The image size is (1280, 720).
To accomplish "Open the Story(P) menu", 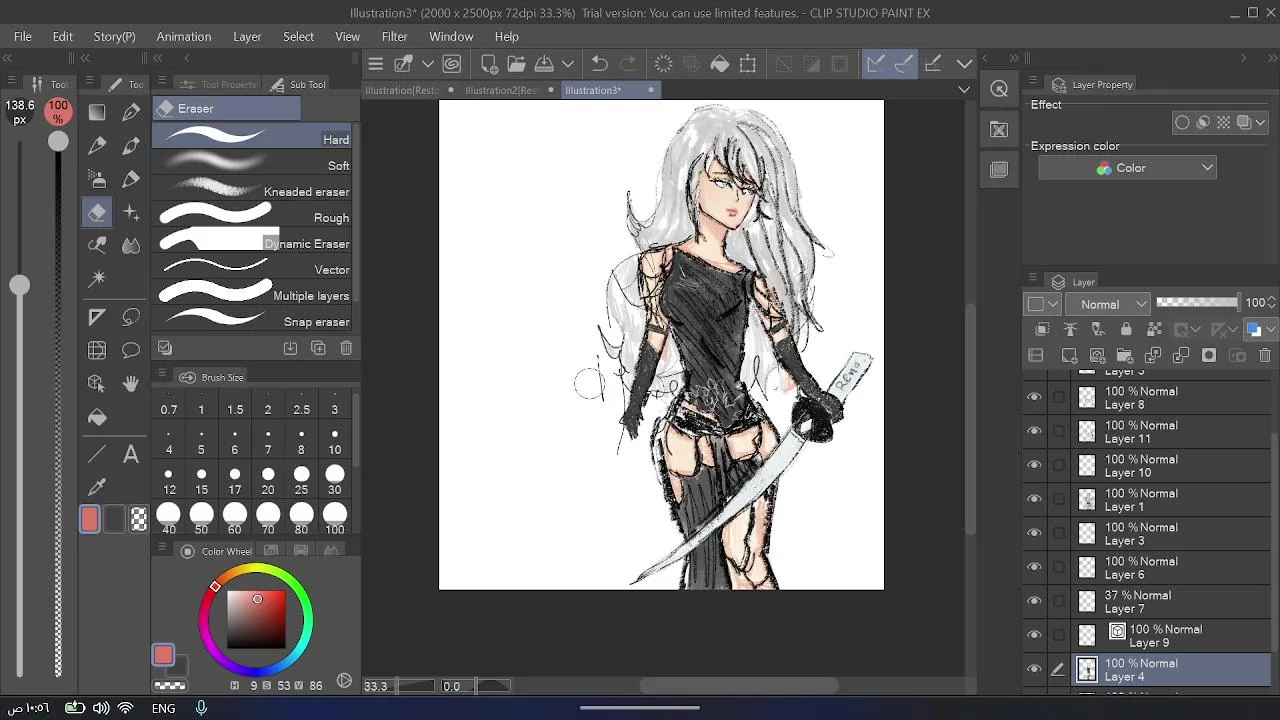I will pos(115,36).
